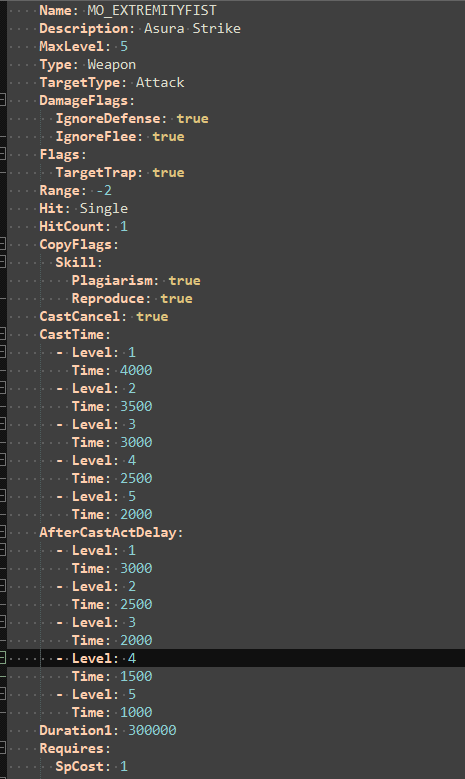Viewport: 465px width, 779px height.
Task: Collapse the DamageFlags fold marker
Action: tap(2, 100)
